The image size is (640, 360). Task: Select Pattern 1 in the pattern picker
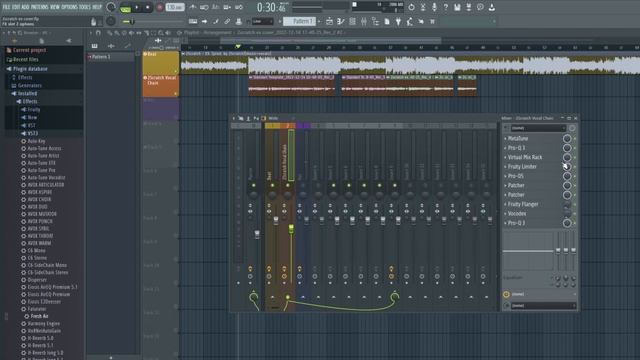point(100,57)
